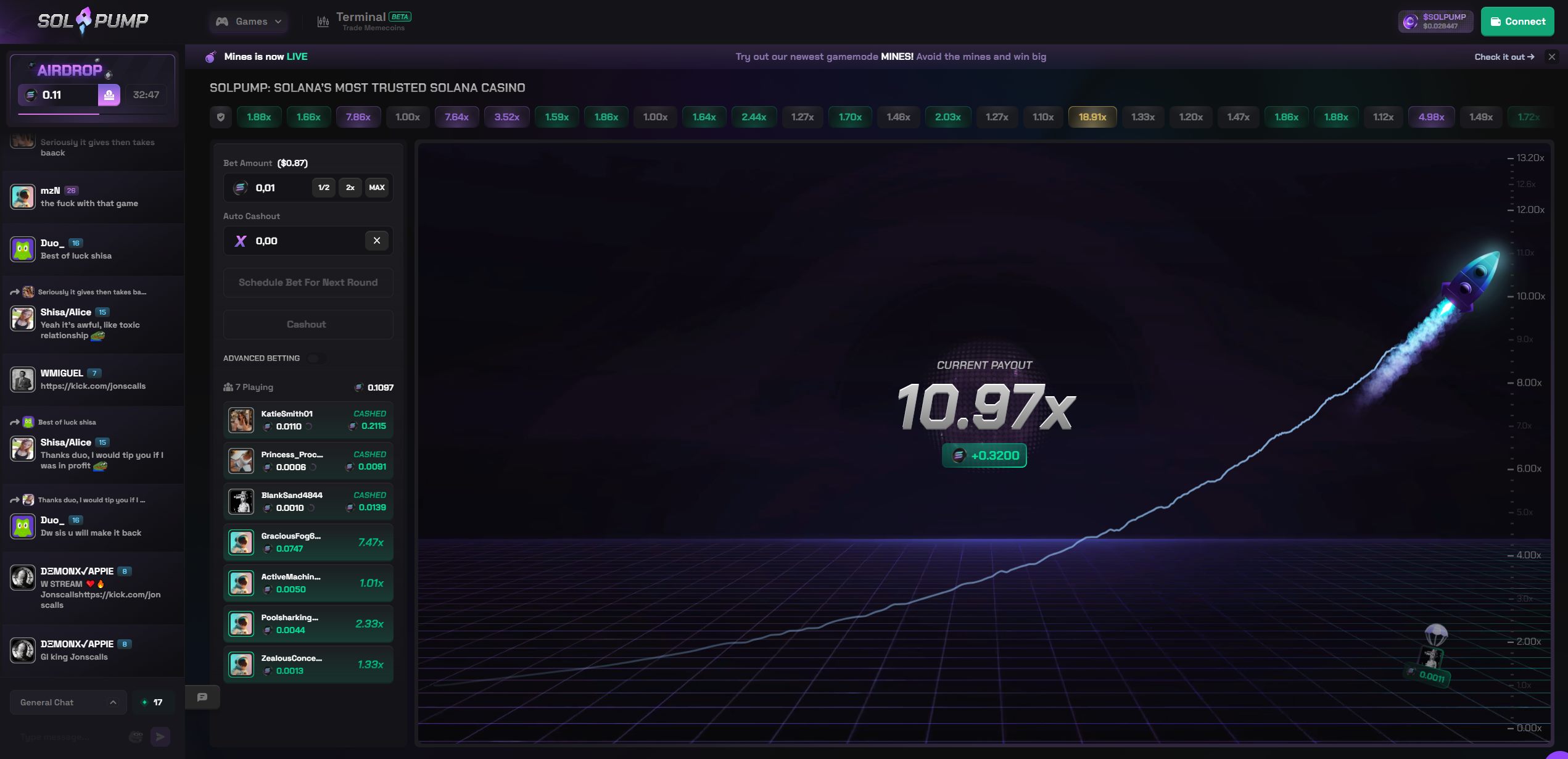Open BlankSand4844 player avatar
Viewport: 1568px width, 759px height.
(241, 502)
